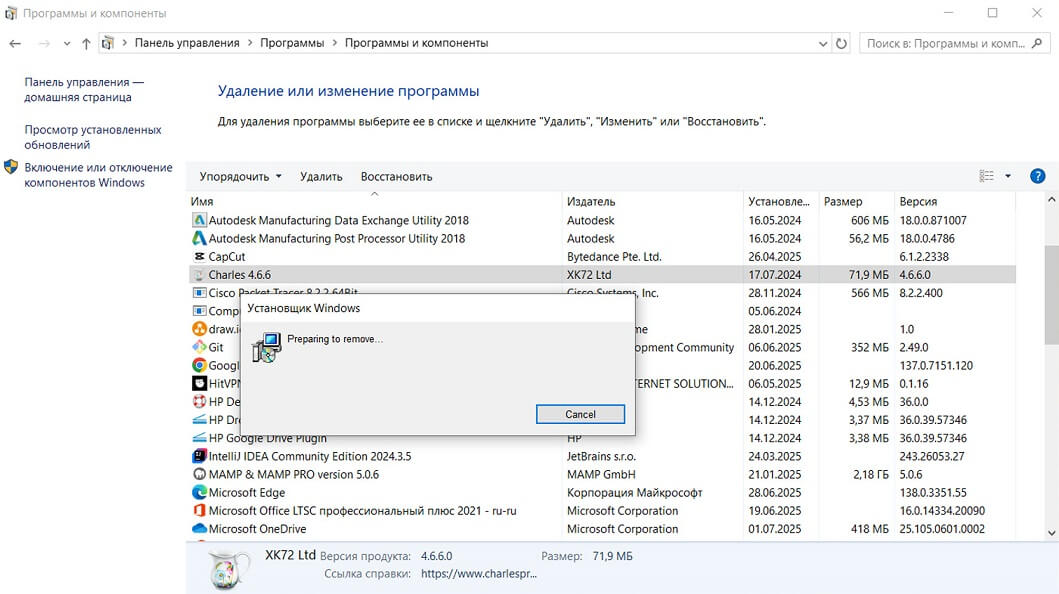Click the MAMP & MAMP PRO icon
This screenshot has height=594, width=1059.
coord(199,475)
